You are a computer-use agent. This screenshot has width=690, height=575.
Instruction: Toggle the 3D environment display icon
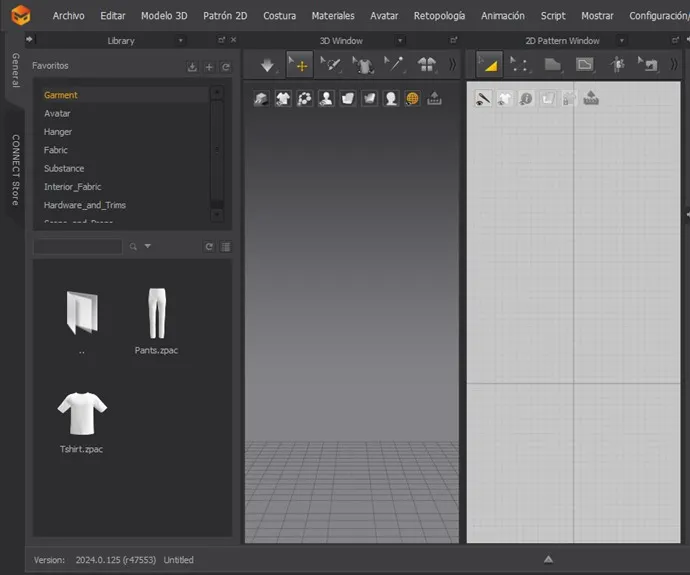(x=261, y=99)
